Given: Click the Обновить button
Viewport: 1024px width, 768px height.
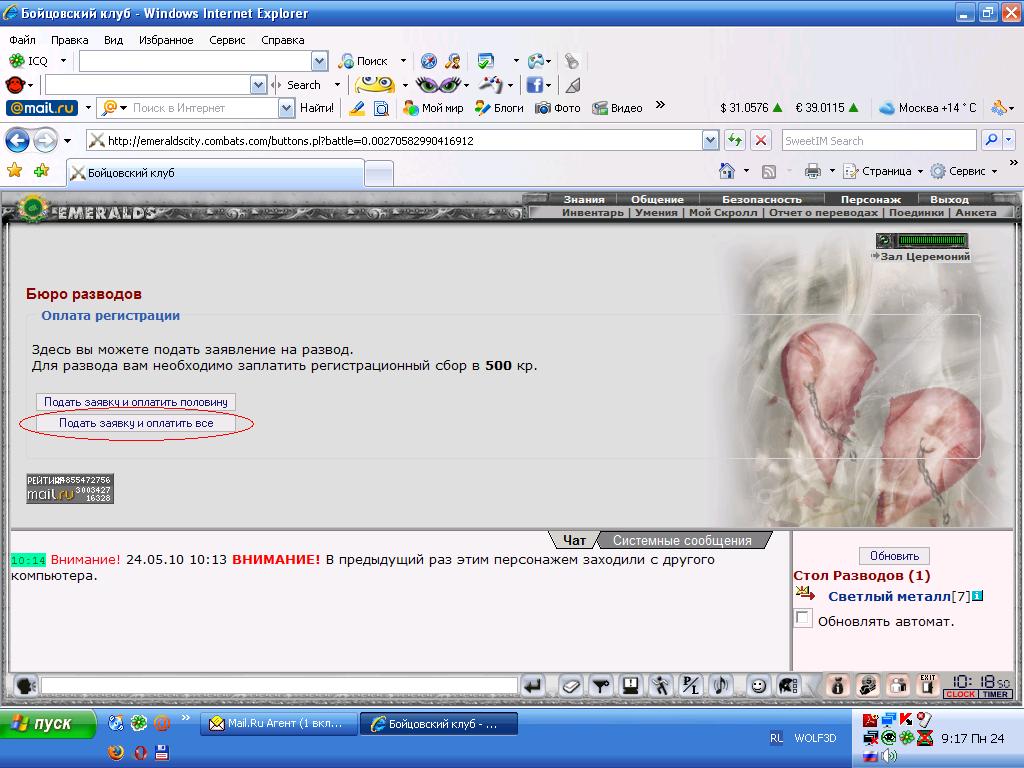Looking at the screenshot, I should (894, 556).
